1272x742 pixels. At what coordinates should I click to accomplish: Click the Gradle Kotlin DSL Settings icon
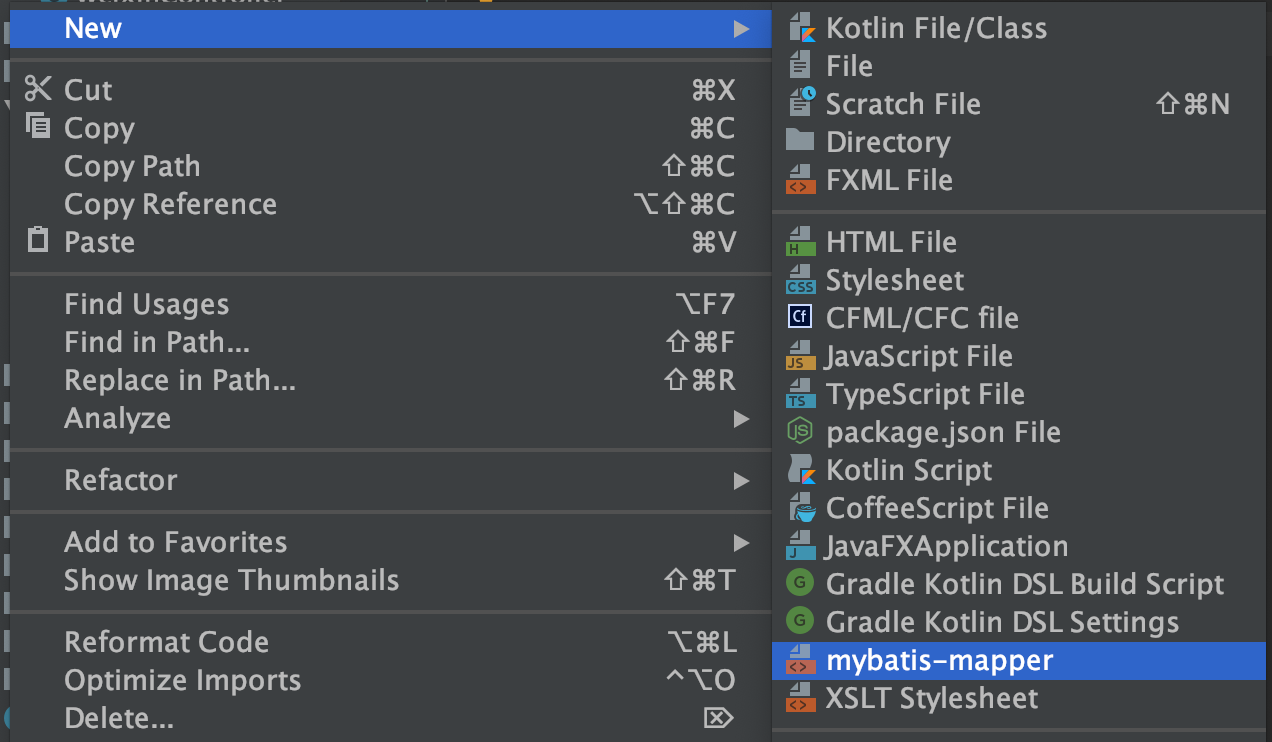point(801,622)
